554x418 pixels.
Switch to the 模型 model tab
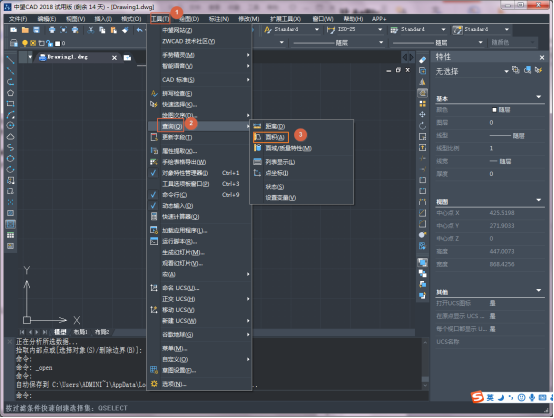pos(60,332)
